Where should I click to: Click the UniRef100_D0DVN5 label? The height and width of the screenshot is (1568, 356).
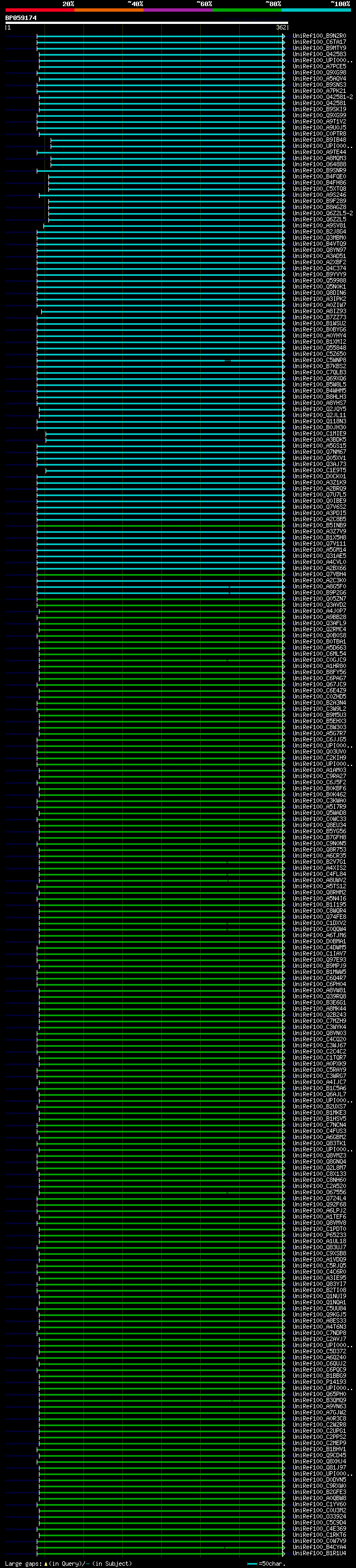click(319, 1480)
